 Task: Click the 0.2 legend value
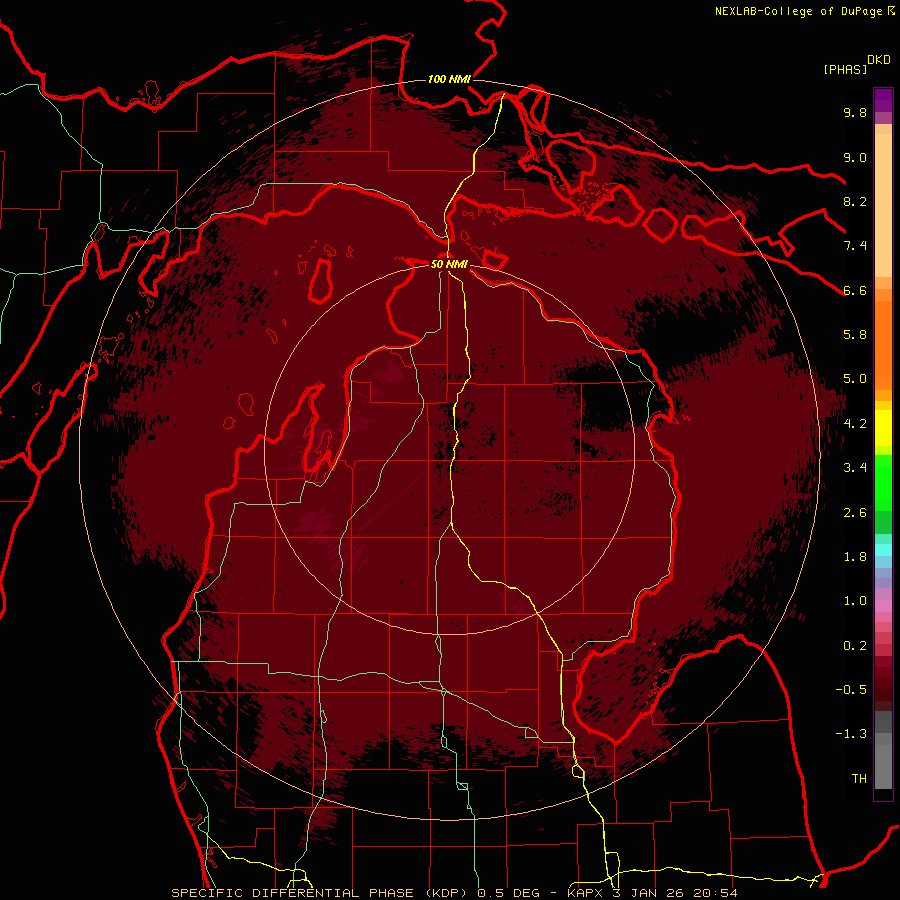tap(855, 645)
